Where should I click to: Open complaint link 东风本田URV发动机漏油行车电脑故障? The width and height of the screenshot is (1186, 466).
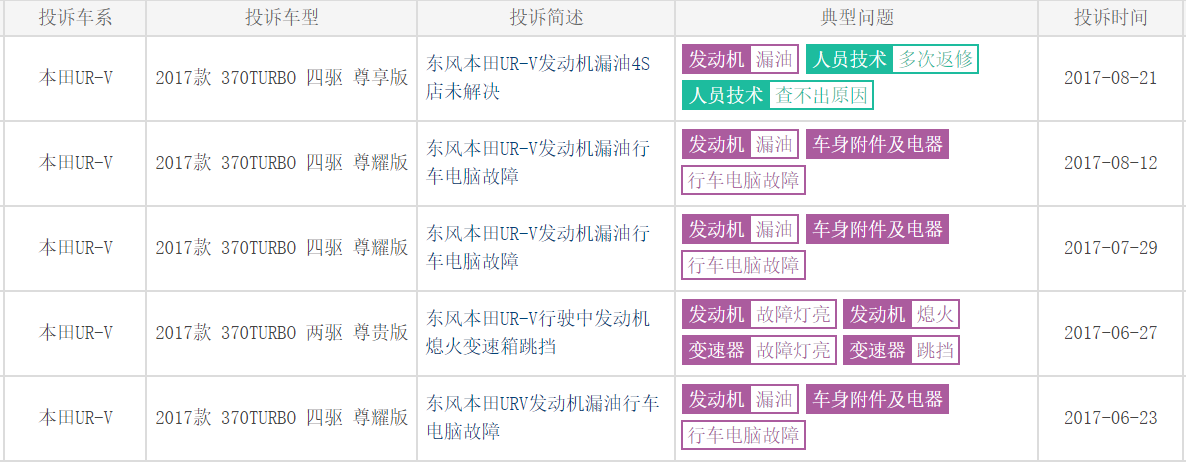point(542,418)
